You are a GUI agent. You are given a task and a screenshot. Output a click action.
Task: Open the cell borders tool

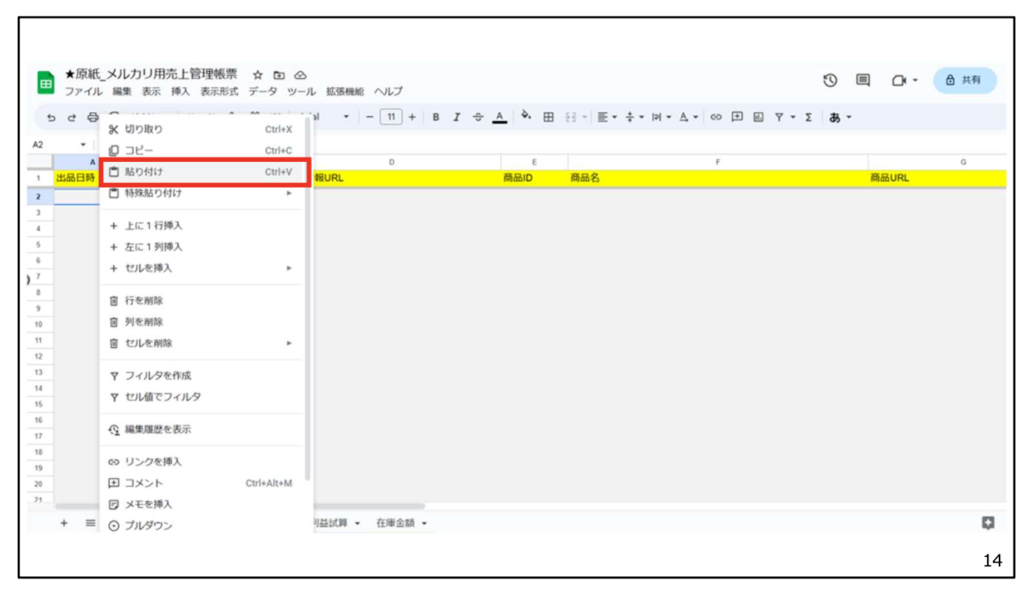548,117
